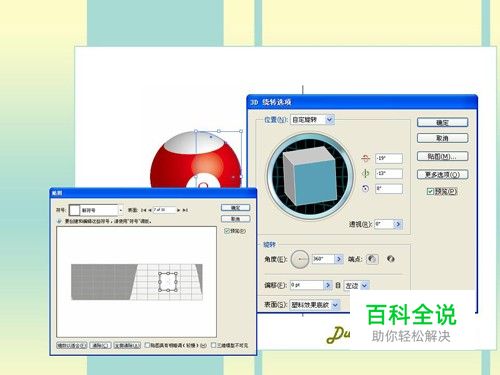This screenshot has height=375, width=500.
Task: Go to first surface in 贴图 dialog
Action: point(143,210)
